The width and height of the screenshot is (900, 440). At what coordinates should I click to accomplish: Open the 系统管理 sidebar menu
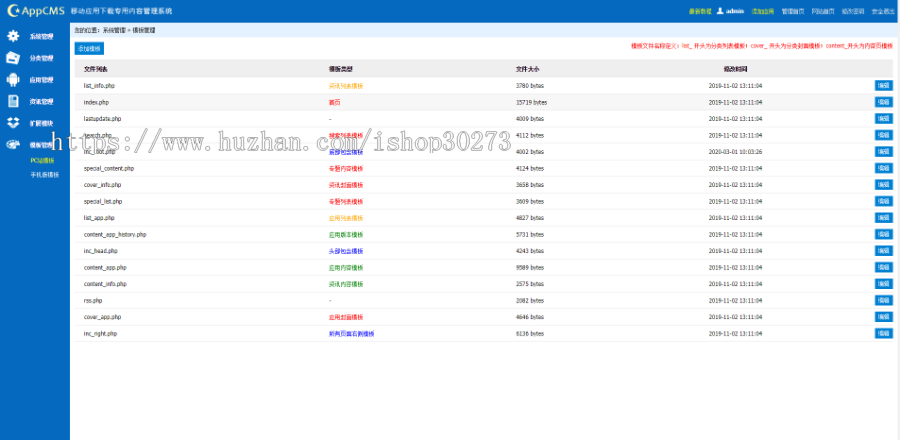click(41, 37)
